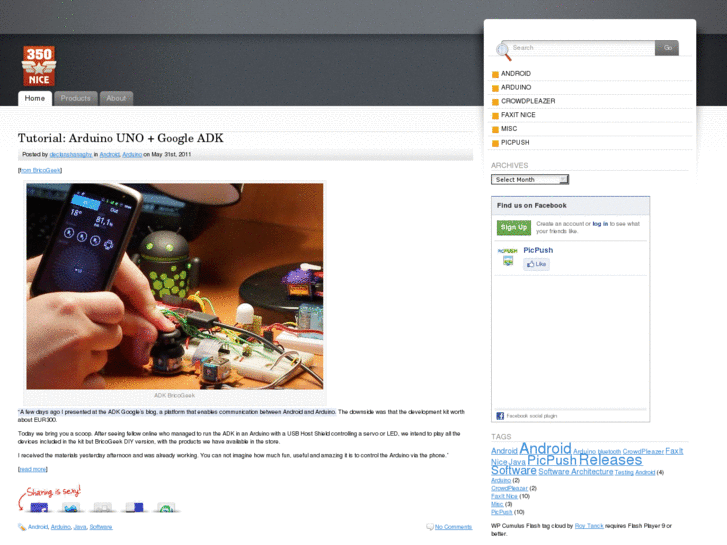
Task: Click the 350 Nice site logo
Action: pos(39,66)
